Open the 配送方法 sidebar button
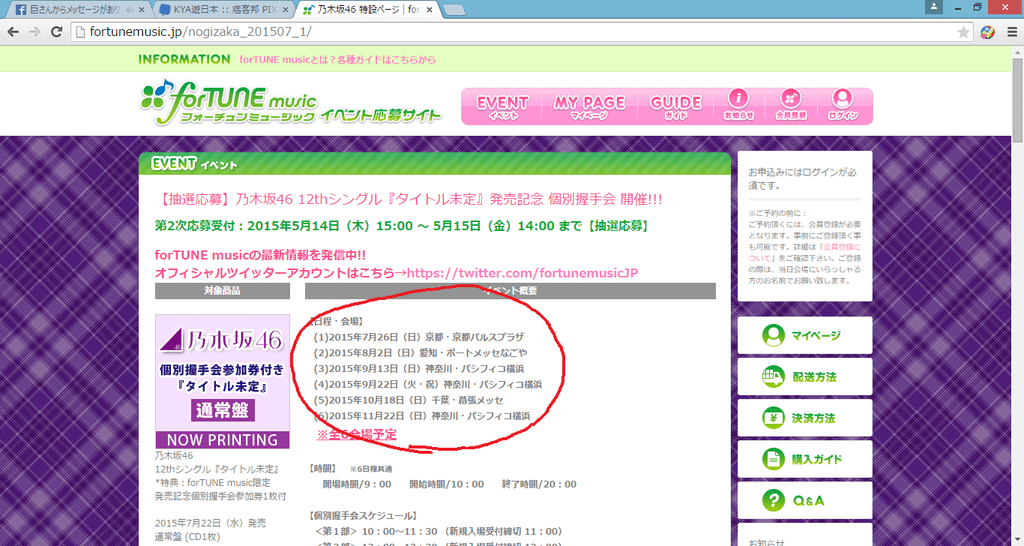 pos(805,377)
